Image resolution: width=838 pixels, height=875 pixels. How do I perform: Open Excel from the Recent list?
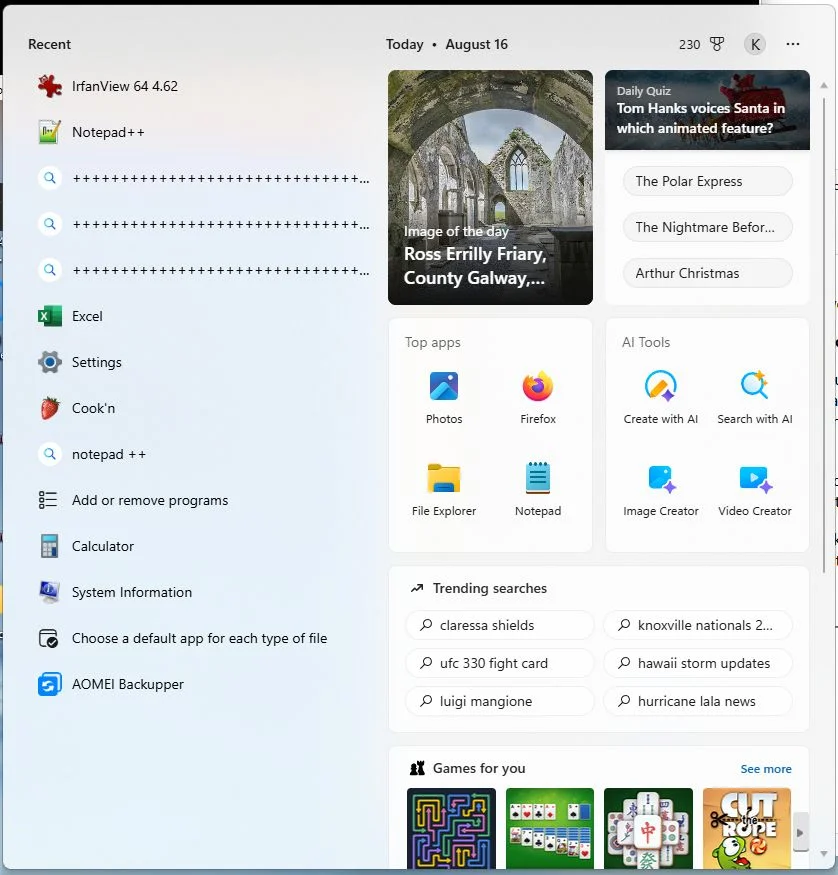(x=201, y=316)
